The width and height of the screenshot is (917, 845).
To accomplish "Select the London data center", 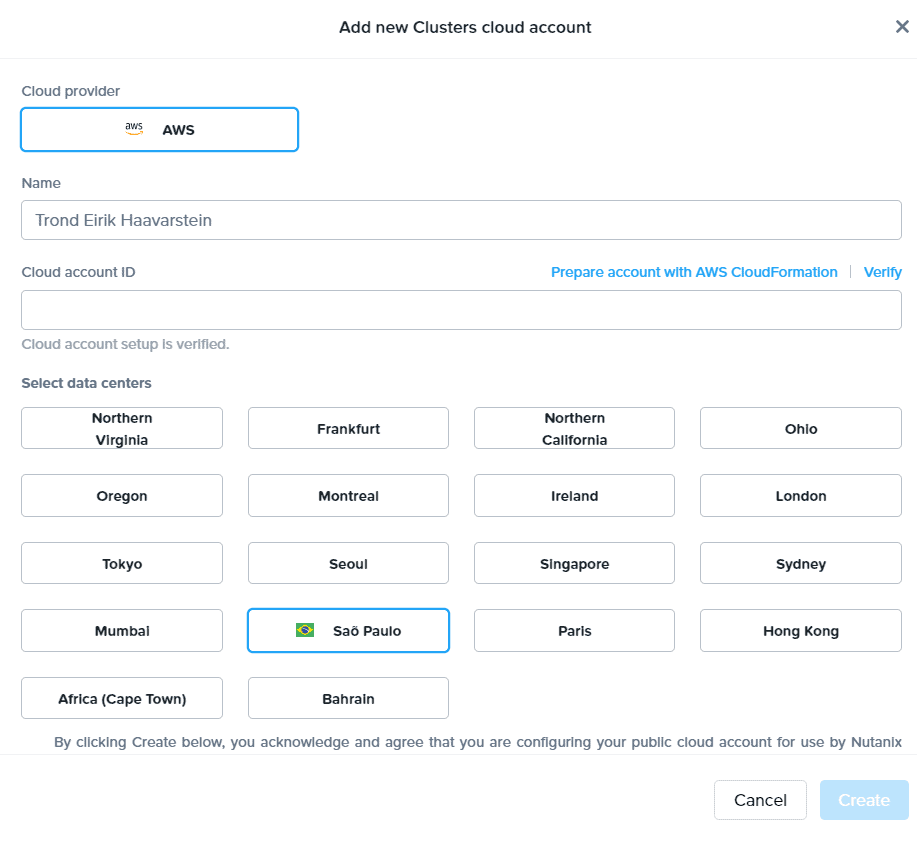I will click(x=801, y=495).
